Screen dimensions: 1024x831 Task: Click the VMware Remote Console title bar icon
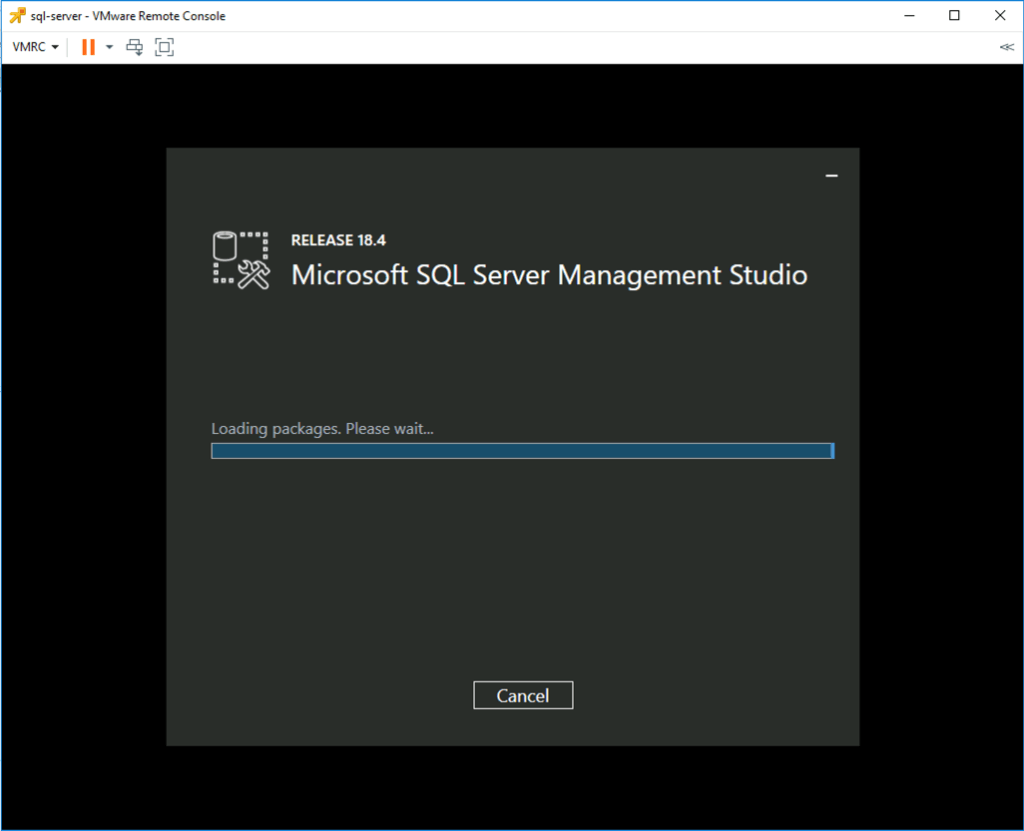pyautogui.click(x=16, y=16)
